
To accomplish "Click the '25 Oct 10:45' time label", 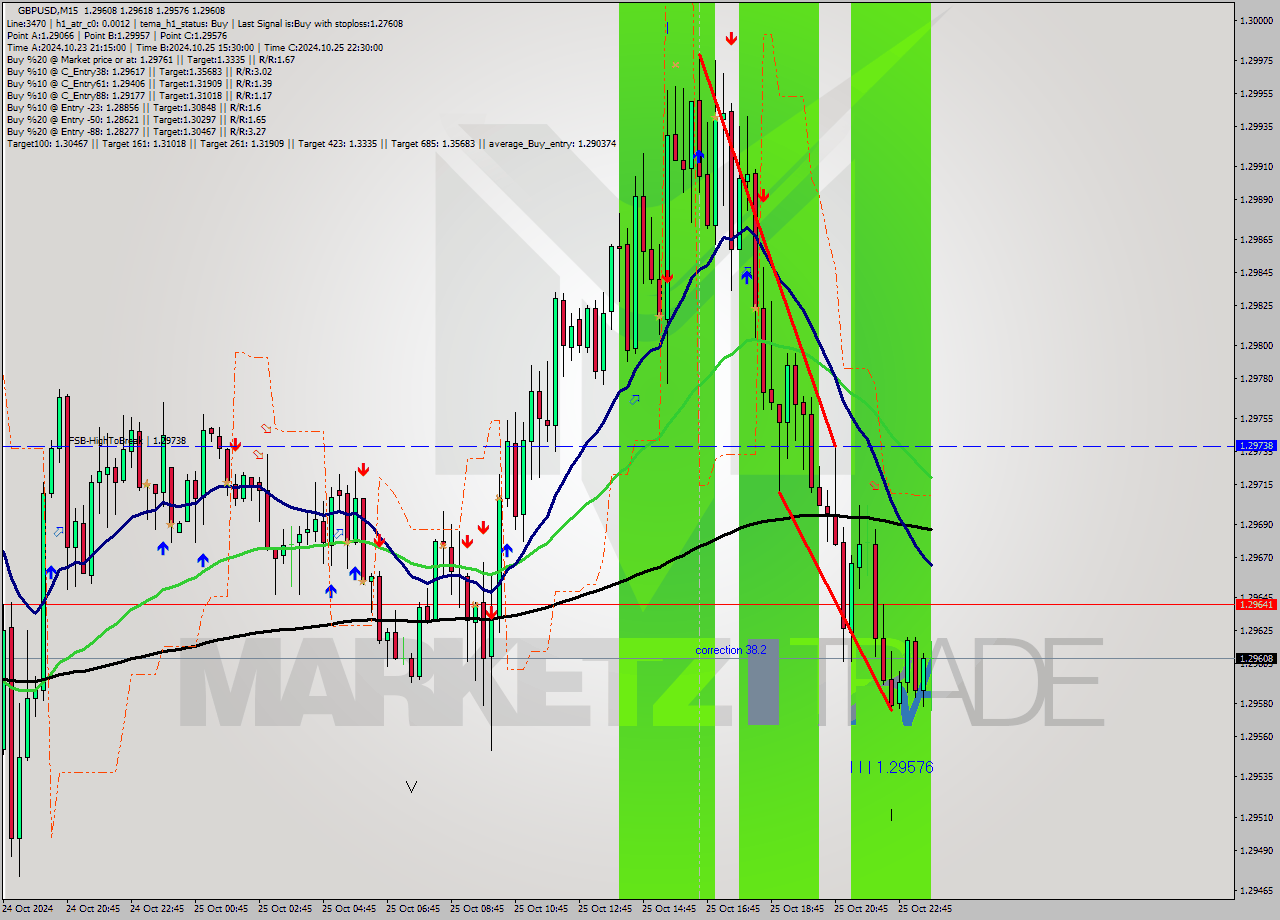I will pyautogui.click(x=541, y=909).
